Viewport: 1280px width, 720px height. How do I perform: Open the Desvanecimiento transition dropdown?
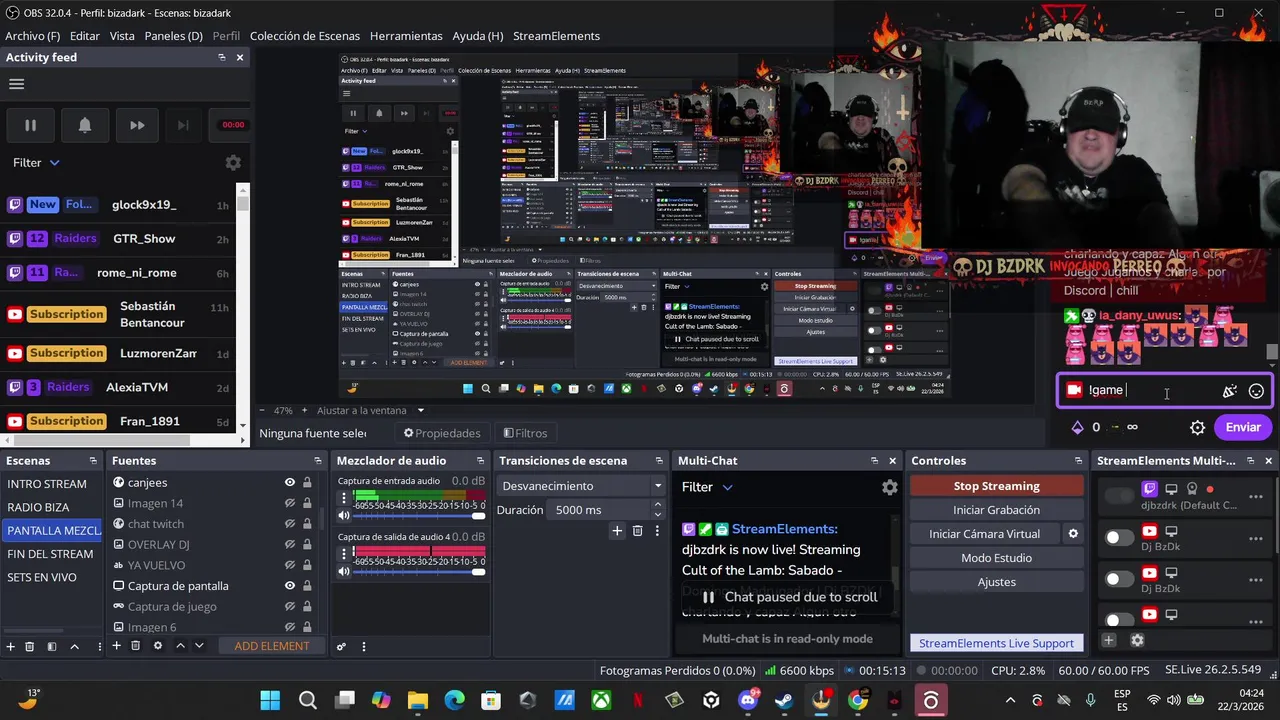coord(582,486)
